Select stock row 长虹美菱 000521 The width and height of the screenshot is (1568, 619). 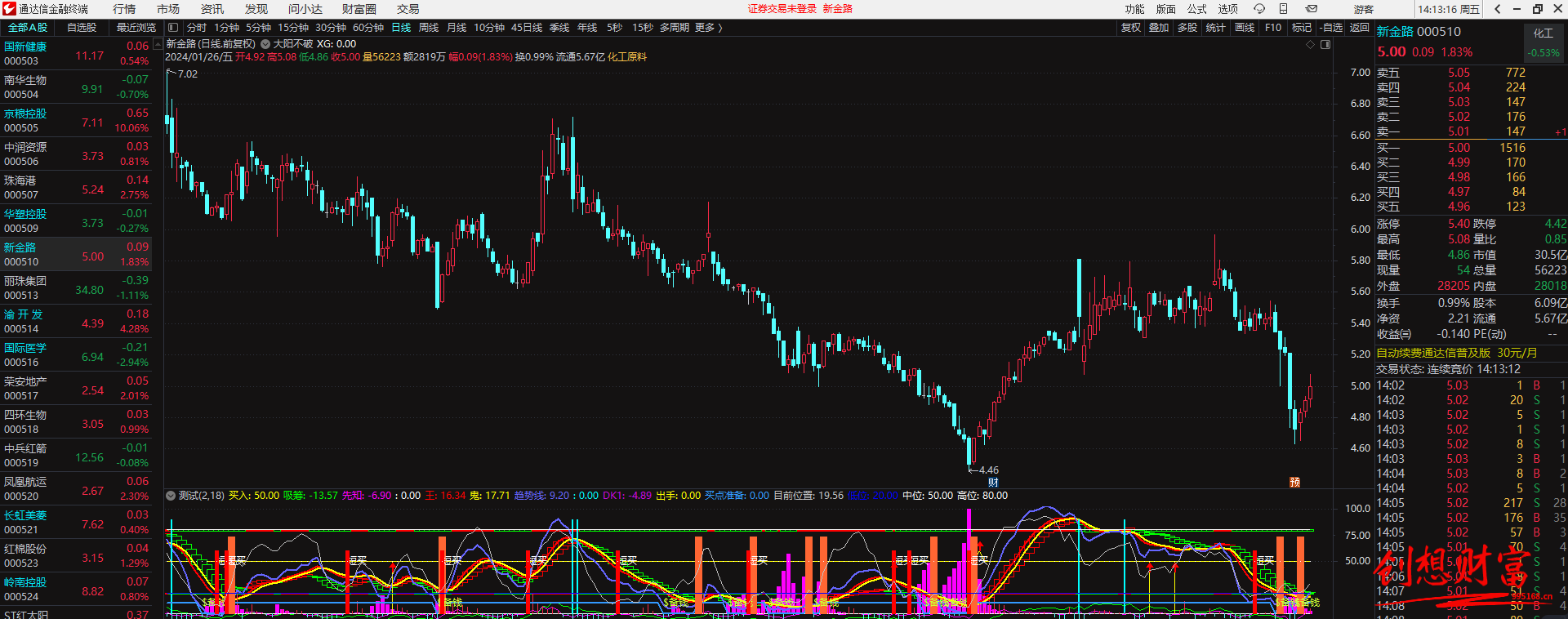[76, 523]
